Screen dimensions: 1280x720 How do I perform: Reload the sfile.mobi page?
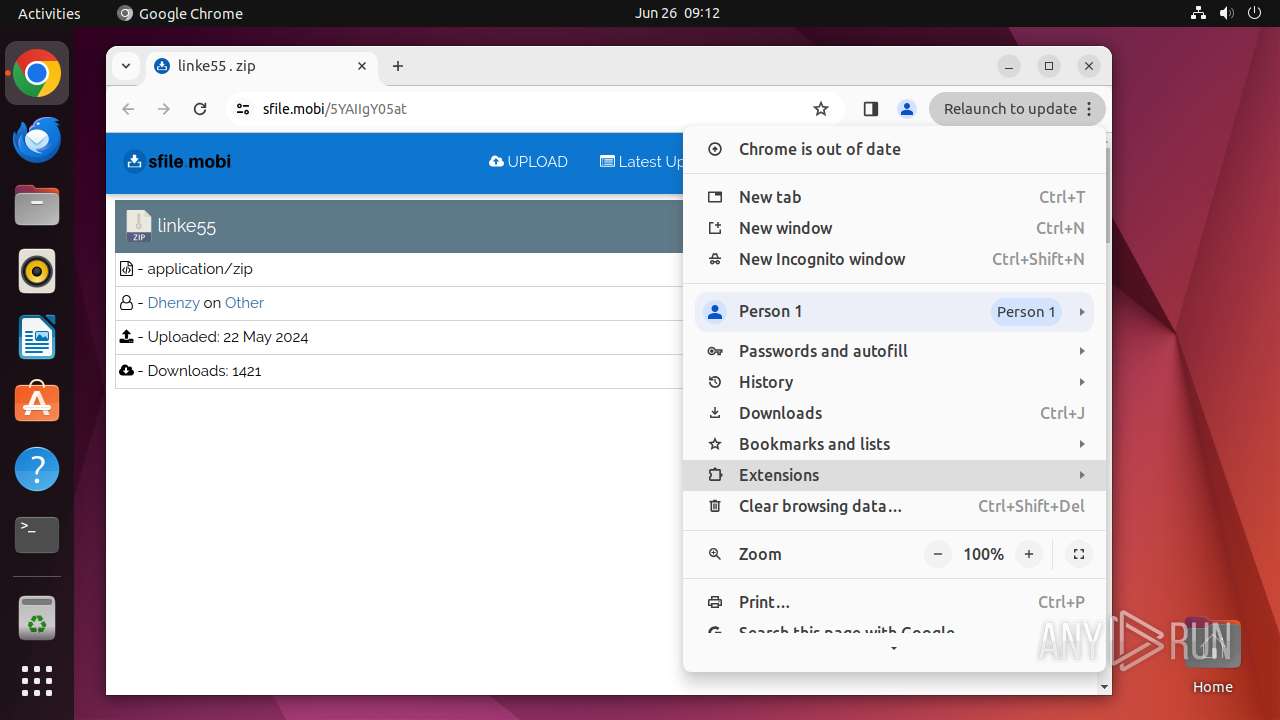(x=200, y=109)
